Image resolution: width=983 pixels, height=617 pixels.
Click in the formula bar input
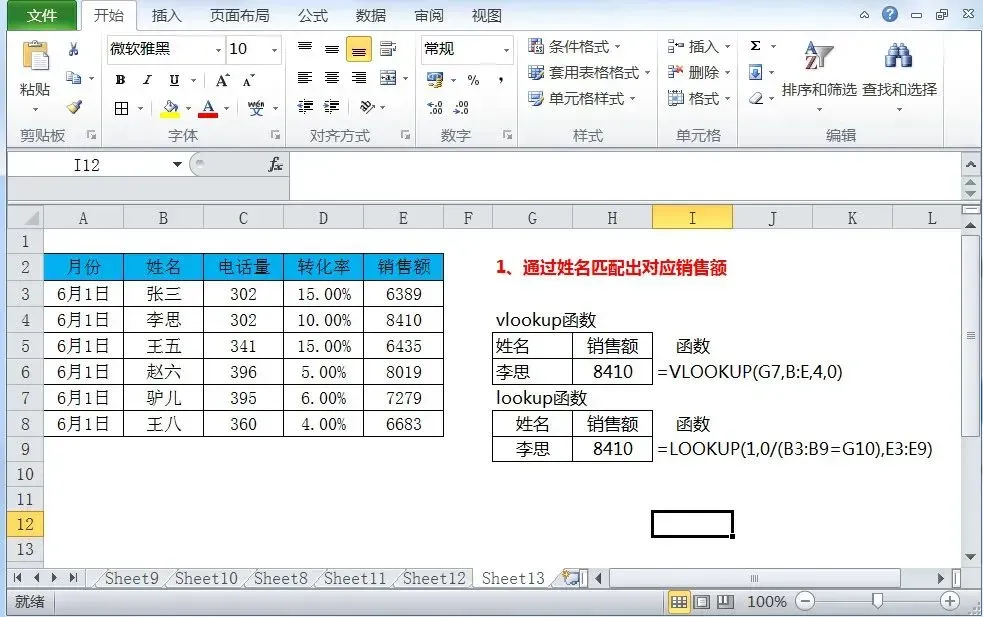pos(624,175)
